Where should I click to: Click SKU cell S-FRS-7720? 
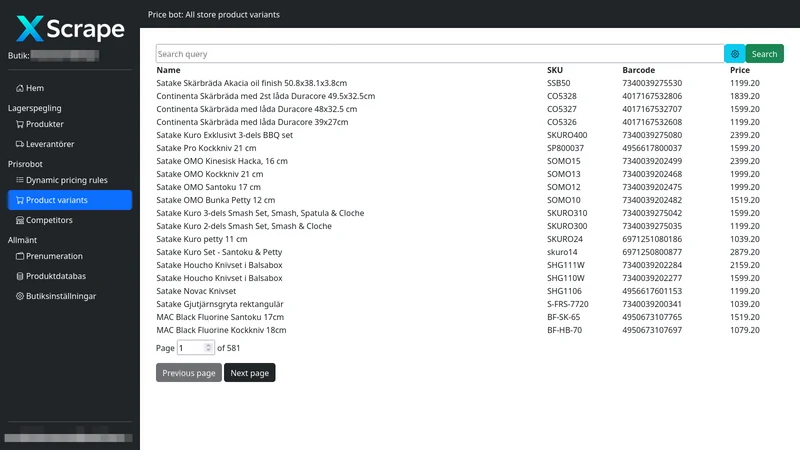(567, 304)
